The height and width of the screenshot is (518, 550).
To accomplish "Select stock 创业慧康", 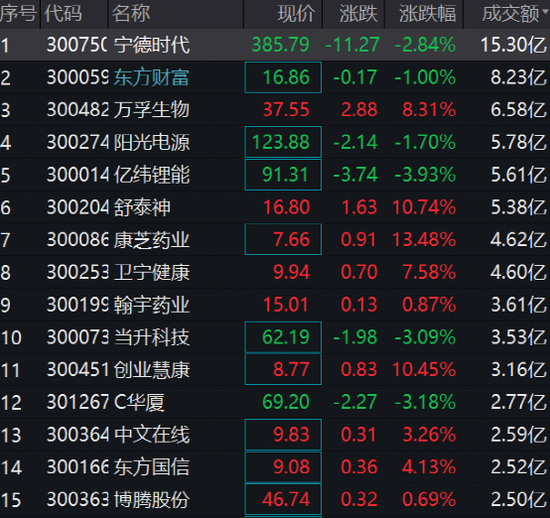I will 152,370.
